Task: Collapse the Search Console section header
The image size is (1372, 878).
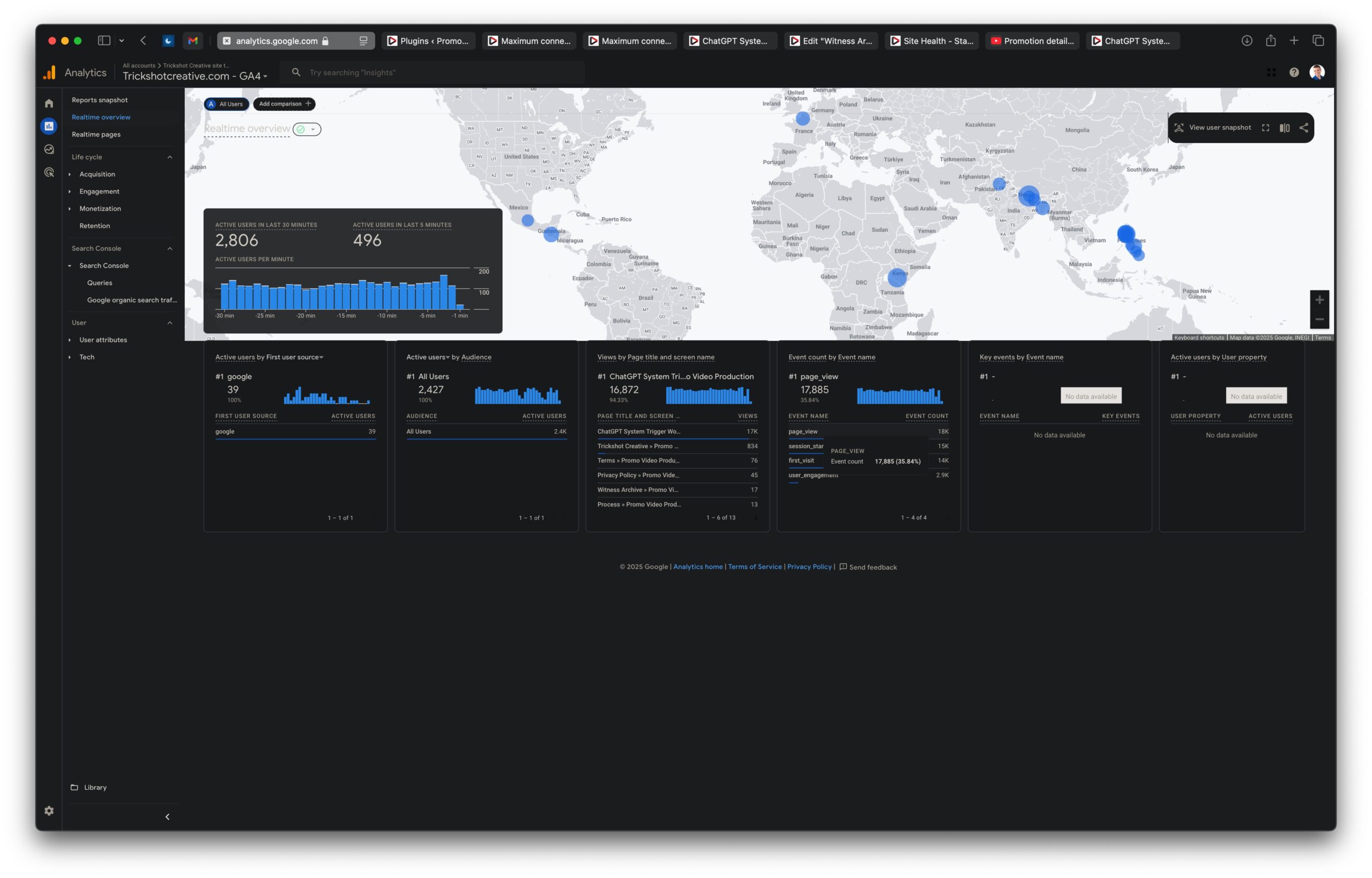Action: pos(170,249)
